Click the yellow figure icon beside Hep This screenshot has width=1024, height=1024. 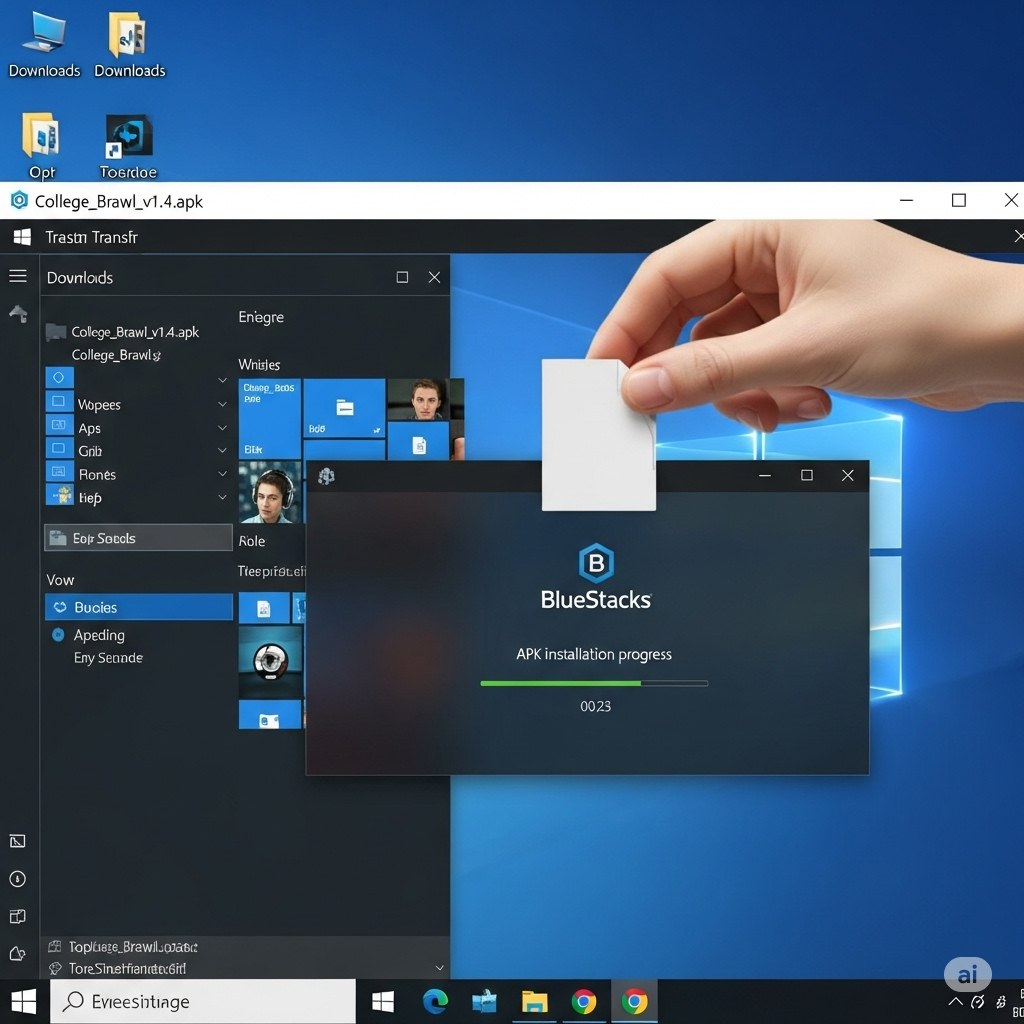click(60, 495)
